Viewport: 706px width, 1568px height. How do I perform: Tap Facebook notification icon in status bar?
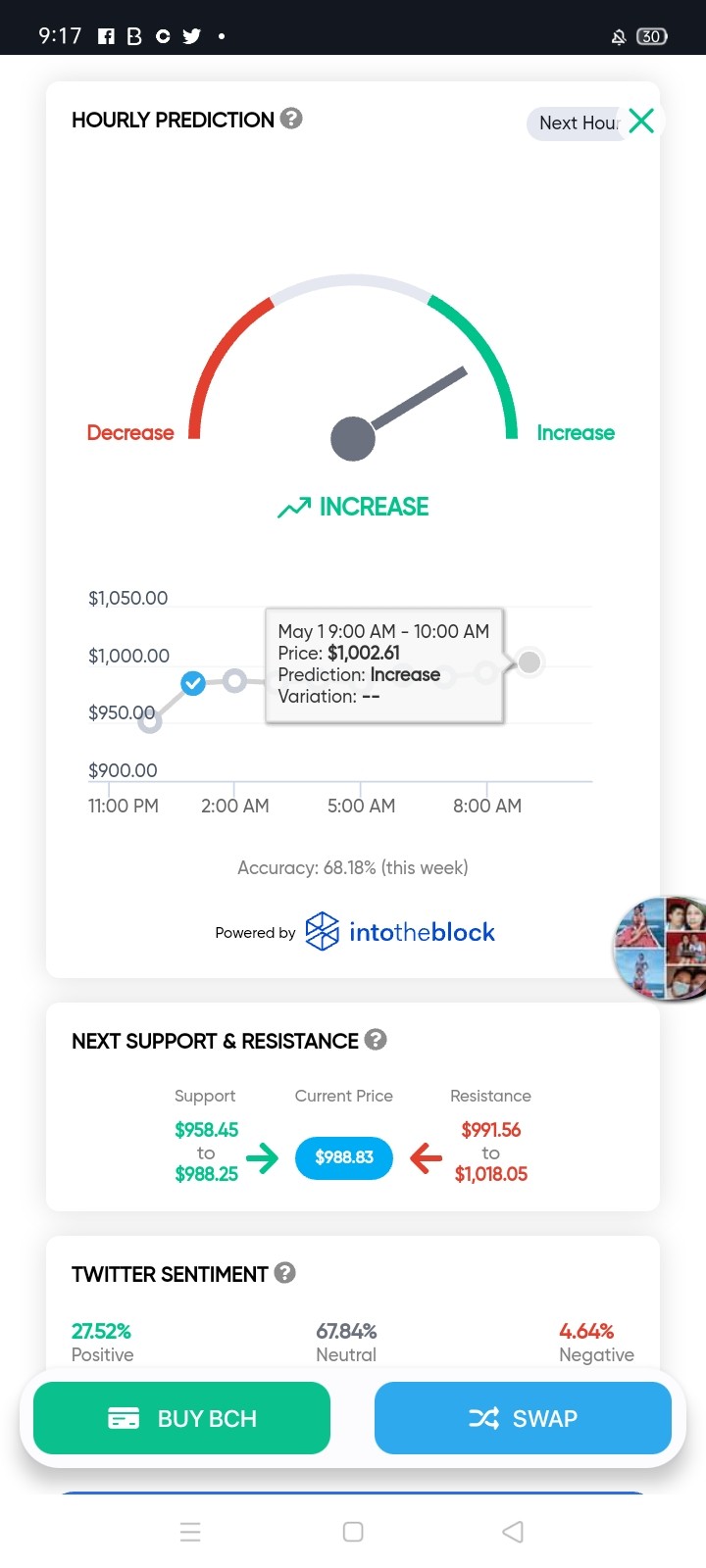pos(107,36)
